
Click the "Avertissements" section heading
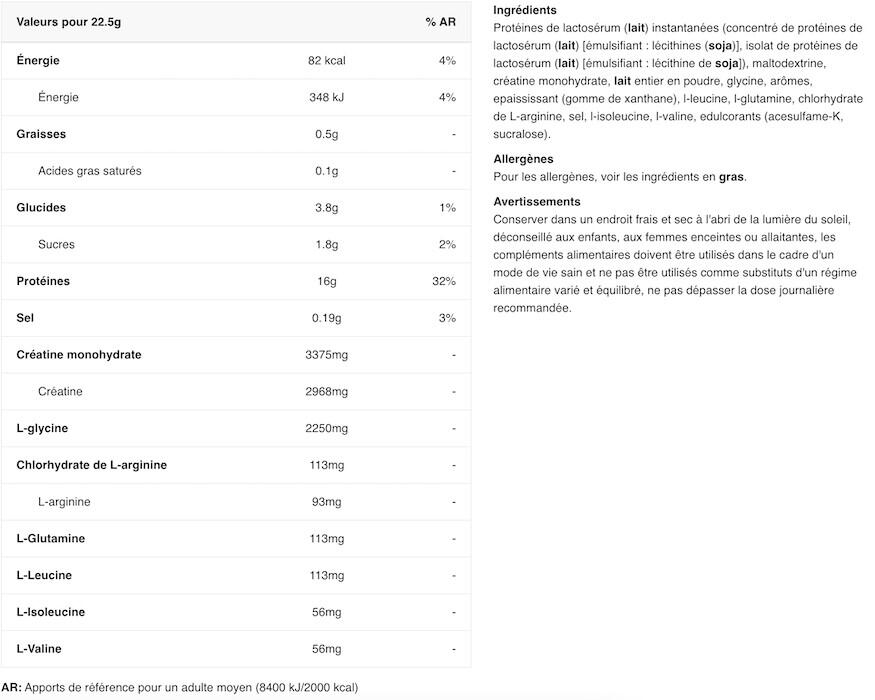click(x=537, y=202)
